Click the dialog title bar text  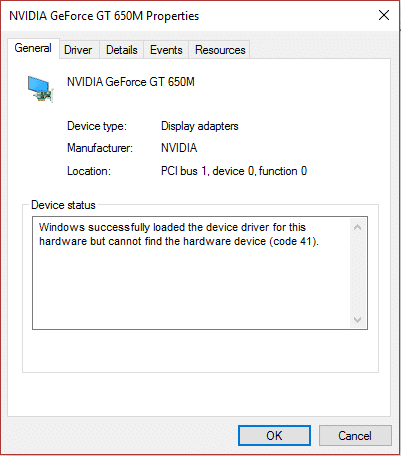click(x=104, y=16)
